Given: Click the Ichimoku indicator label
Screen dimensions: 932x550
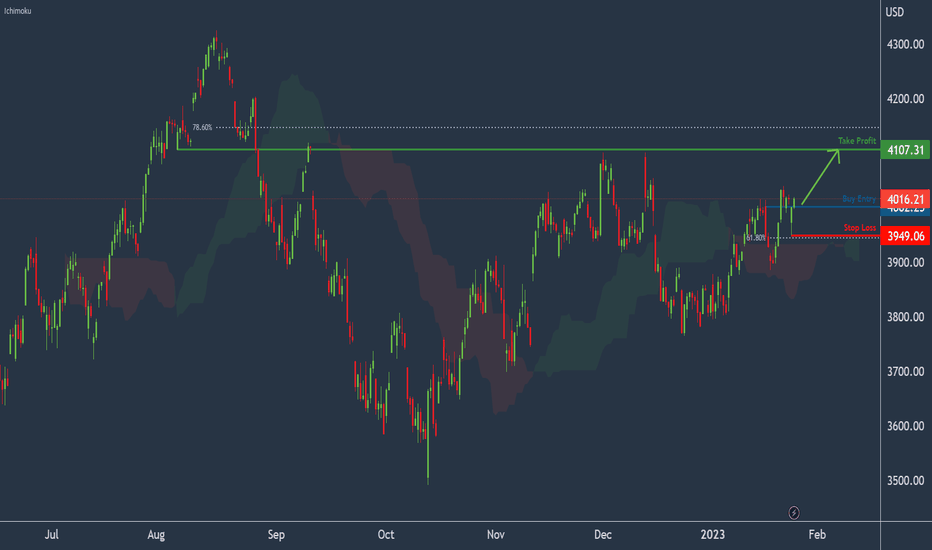Looking at the screenshot, I should click(x=17, y=11).
